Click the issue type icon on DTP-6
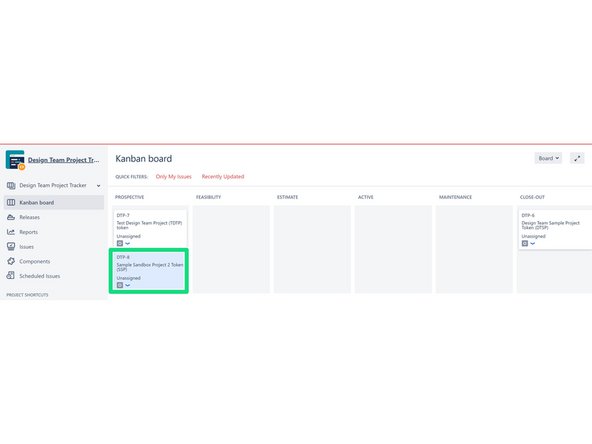 pyautogui.click(x=525, y=244)
